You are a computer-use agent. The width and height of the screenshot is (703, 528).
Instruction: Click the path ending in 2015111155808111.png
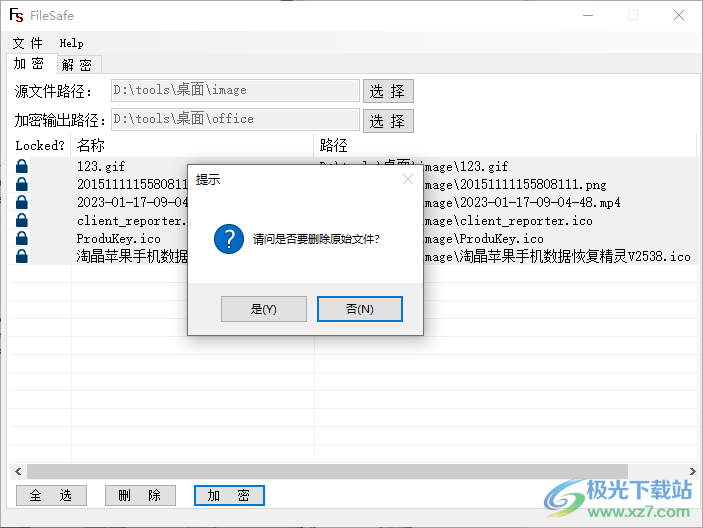pos(515,185)
